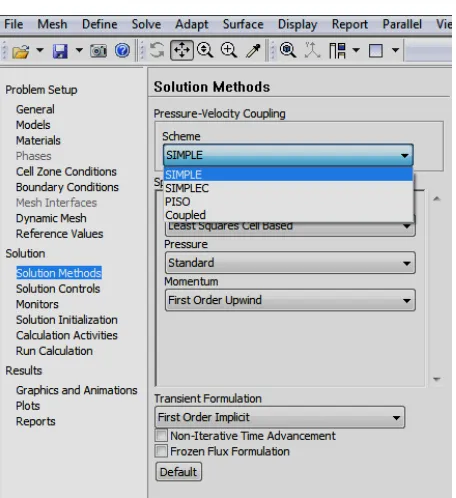
Task: Click the axes orientation icon
Action: tap(312, 50)
